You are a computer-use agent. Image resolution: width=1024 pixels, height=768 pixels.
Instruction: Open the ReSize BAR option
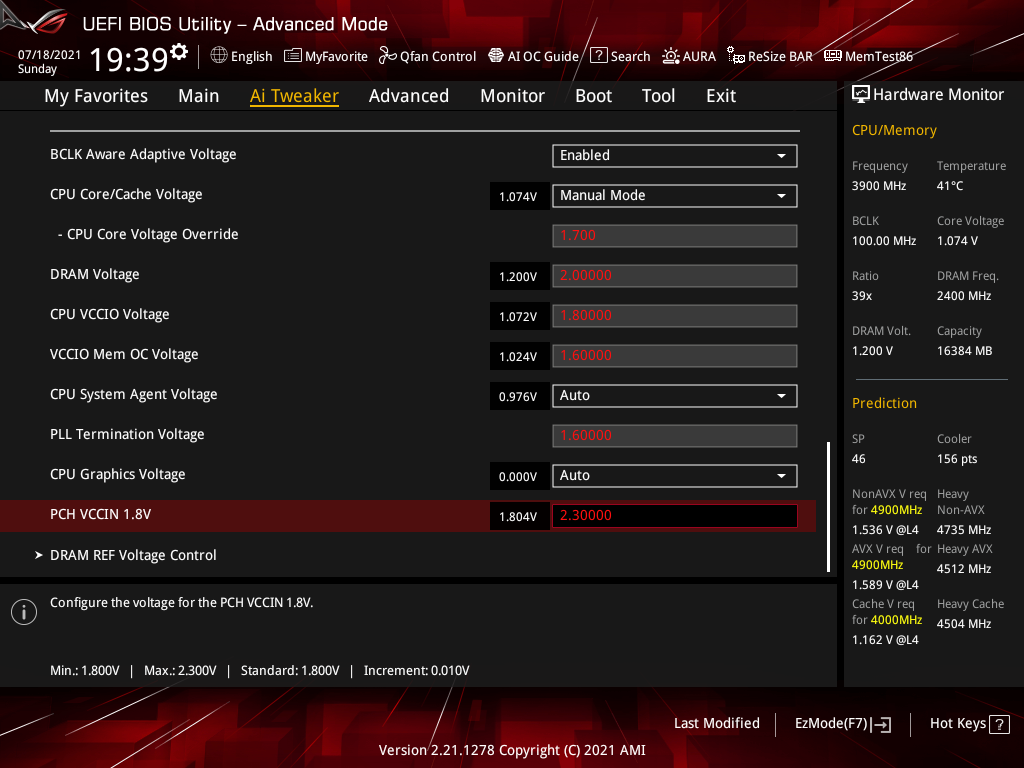pos(769,56)
